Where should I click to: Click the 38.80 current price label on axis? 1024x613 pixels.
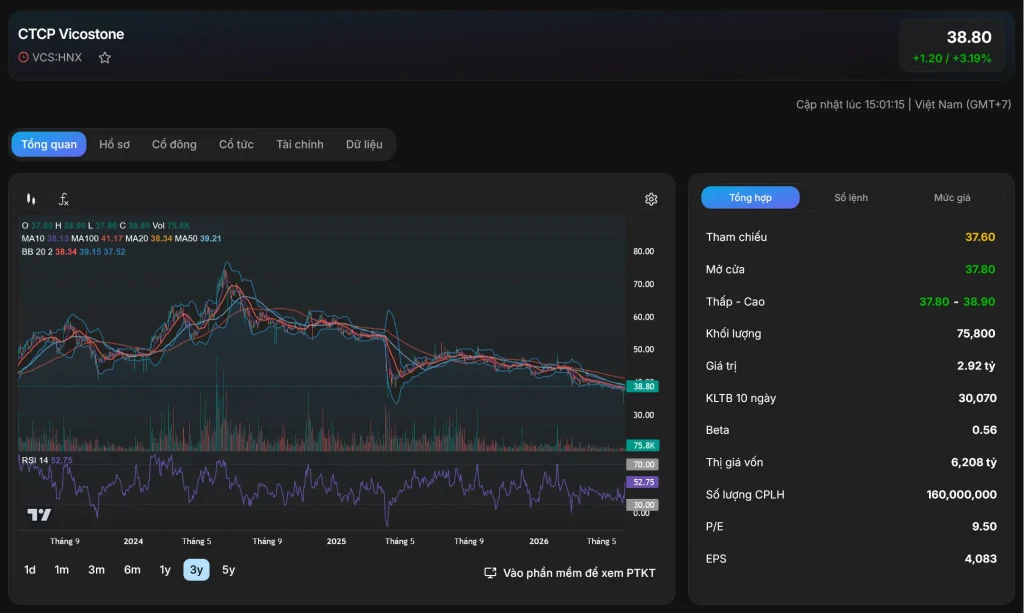click(x=643, y=386)
